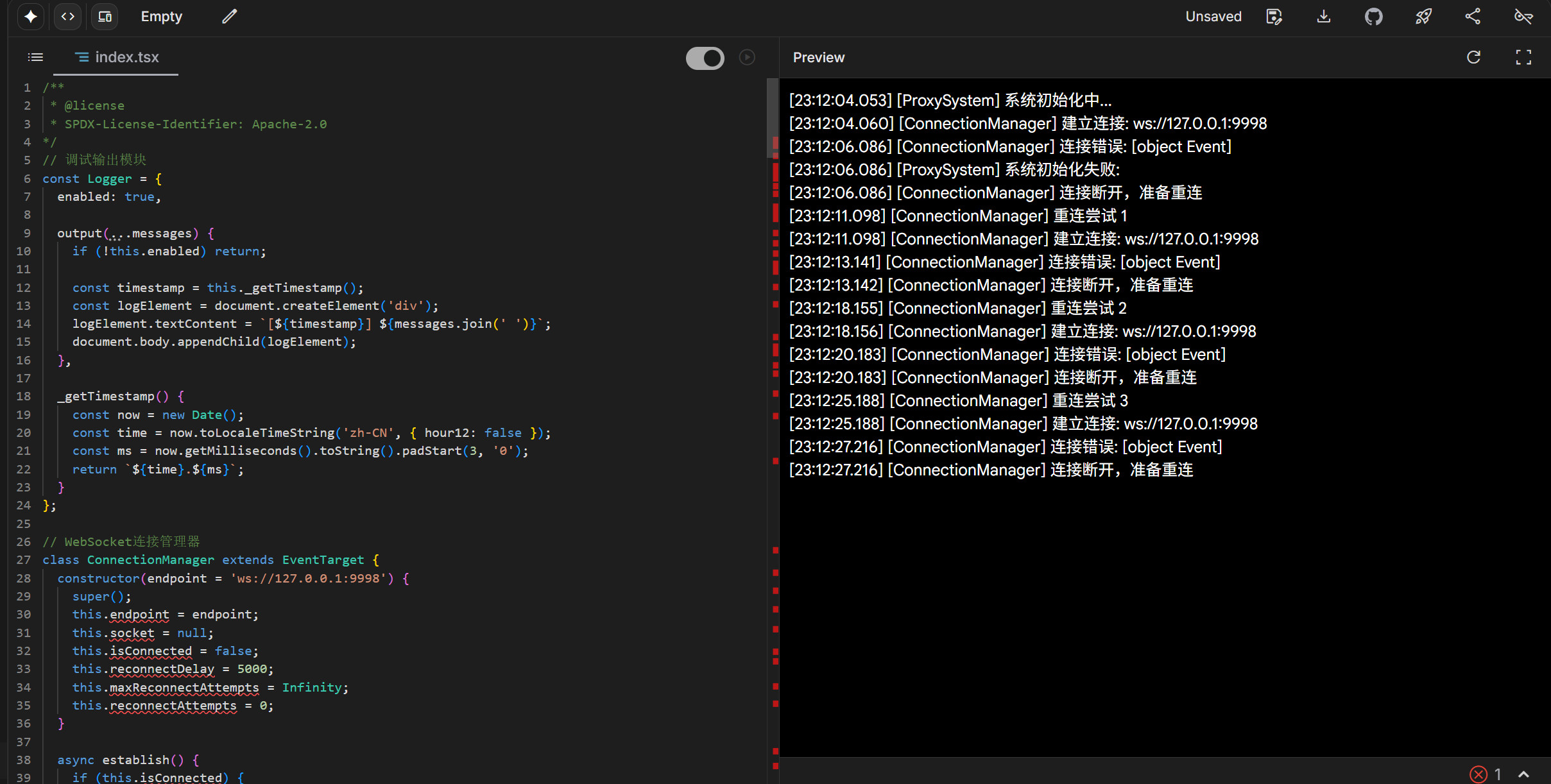Reload the preview
Viewport: 1551px width, 784px height.
(x=1474, y=58)
